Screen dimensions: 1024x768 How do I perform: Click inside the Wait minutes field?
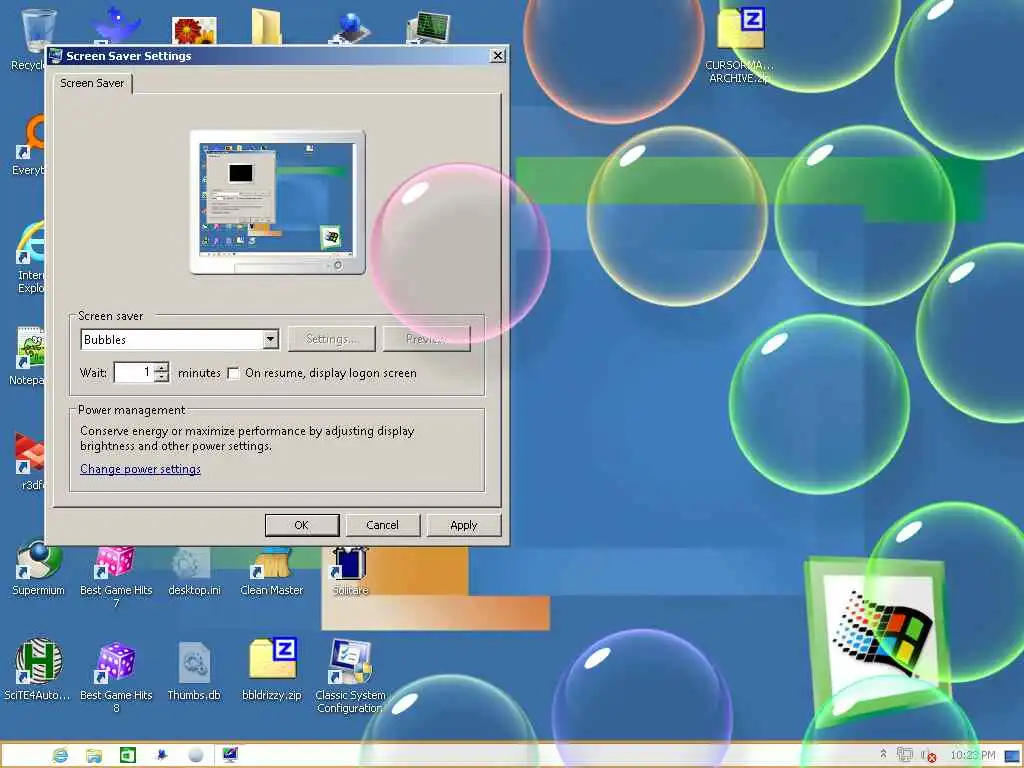pyautogui.click(x=135, y=372)
